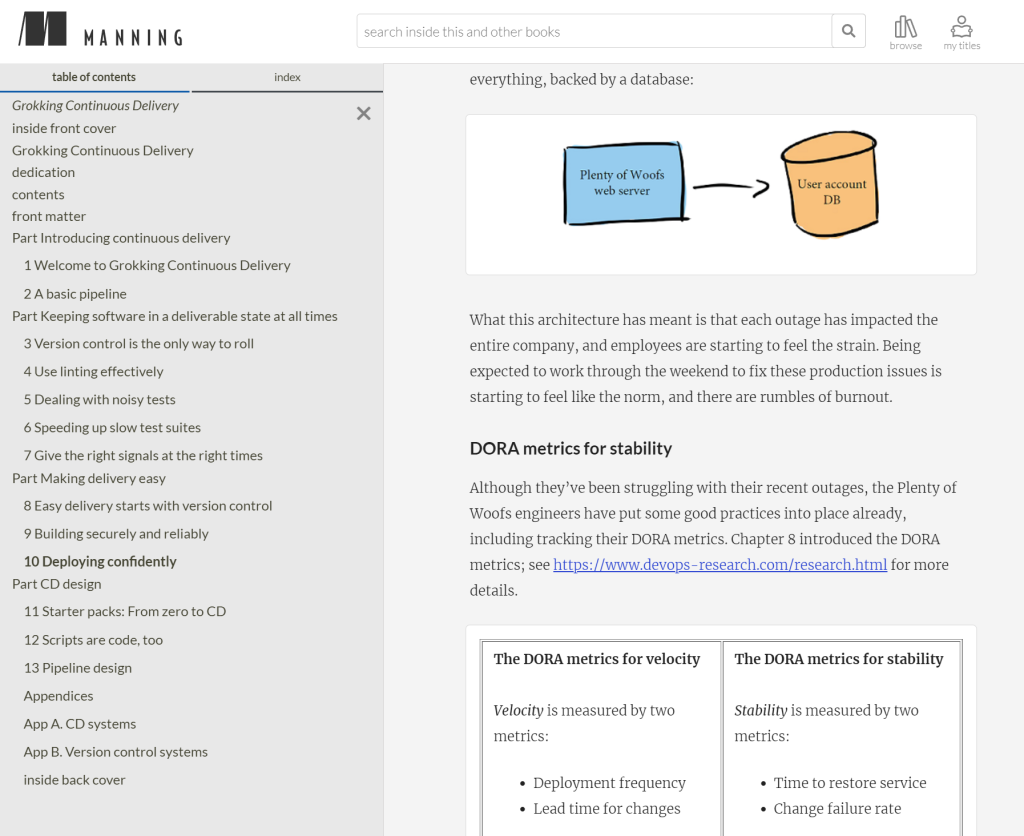The width and height of the screenshot is (1024, 836).
Task: Open chapter 10 Deploying confidently
Action: [x=100, y=561]
